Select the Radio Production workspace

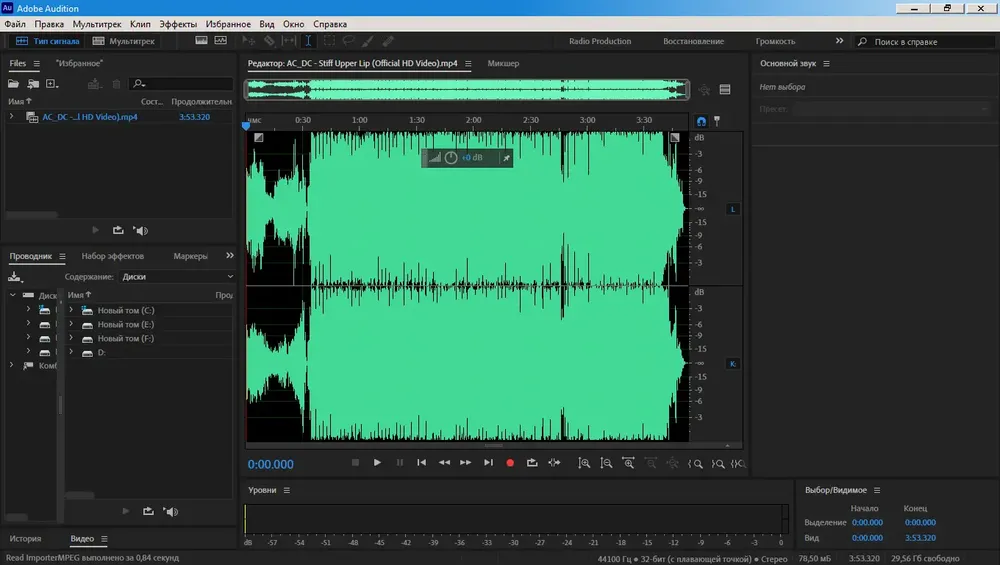tap(600, 41)
